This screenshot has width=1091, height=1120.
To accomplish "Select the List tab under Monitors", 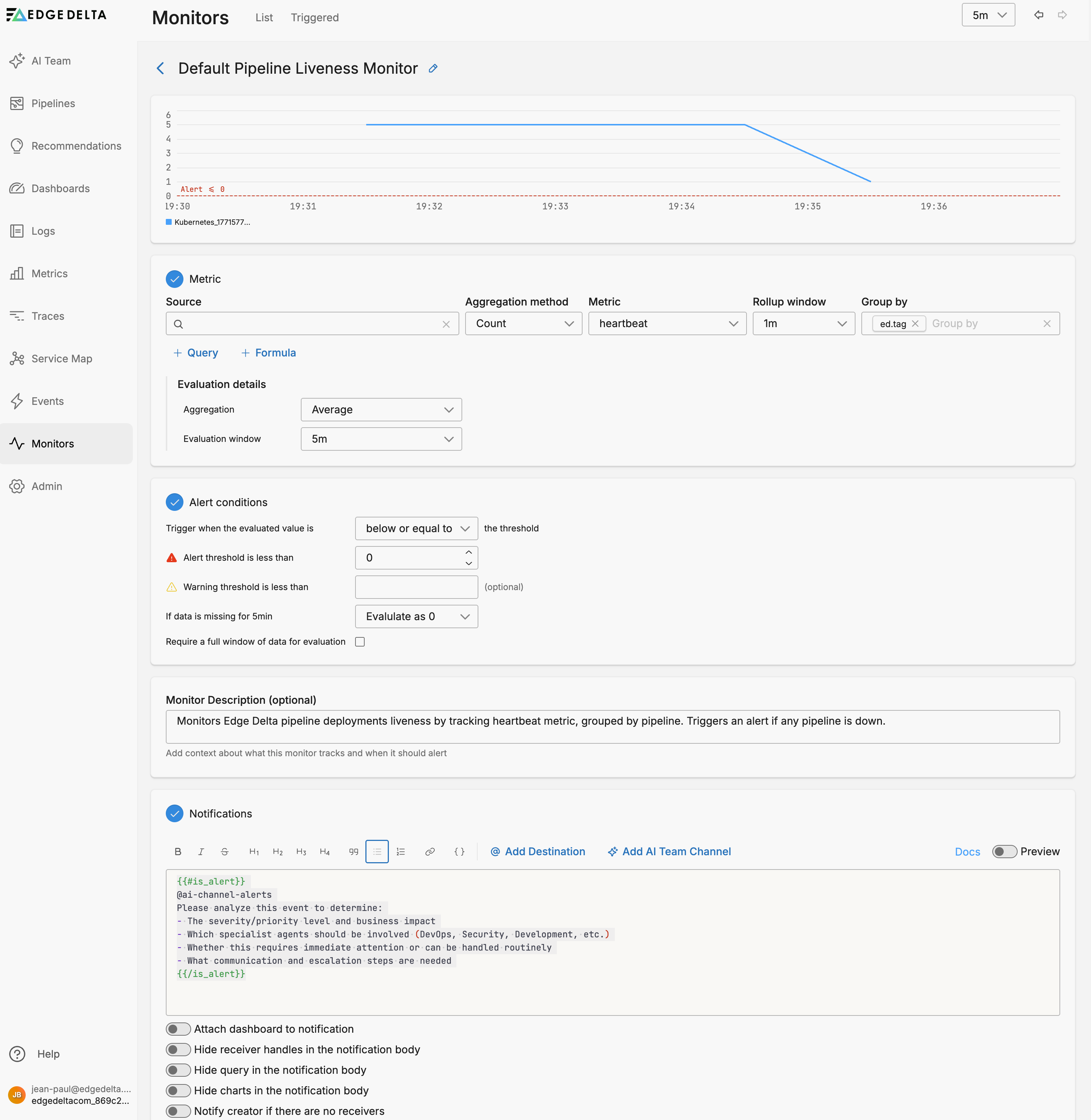I will coord(264,17).
